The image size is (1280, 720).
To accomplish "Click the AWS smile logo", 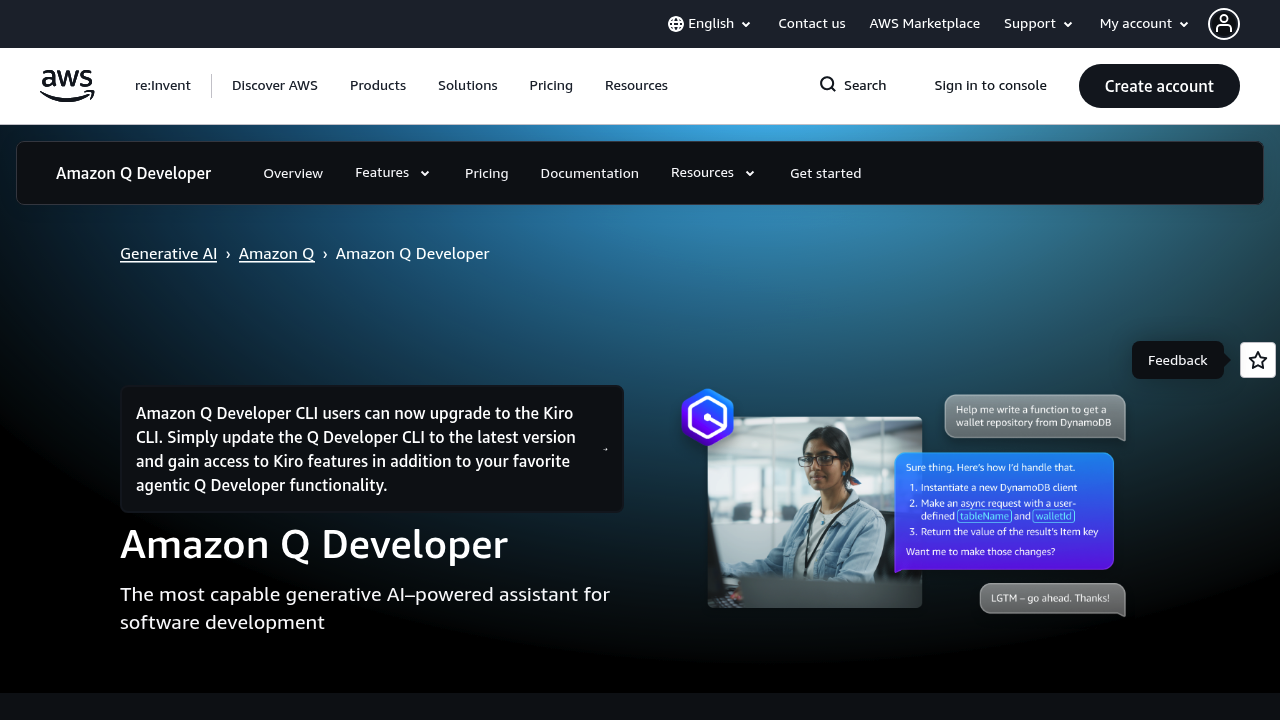I will click(x=67, y=86).
